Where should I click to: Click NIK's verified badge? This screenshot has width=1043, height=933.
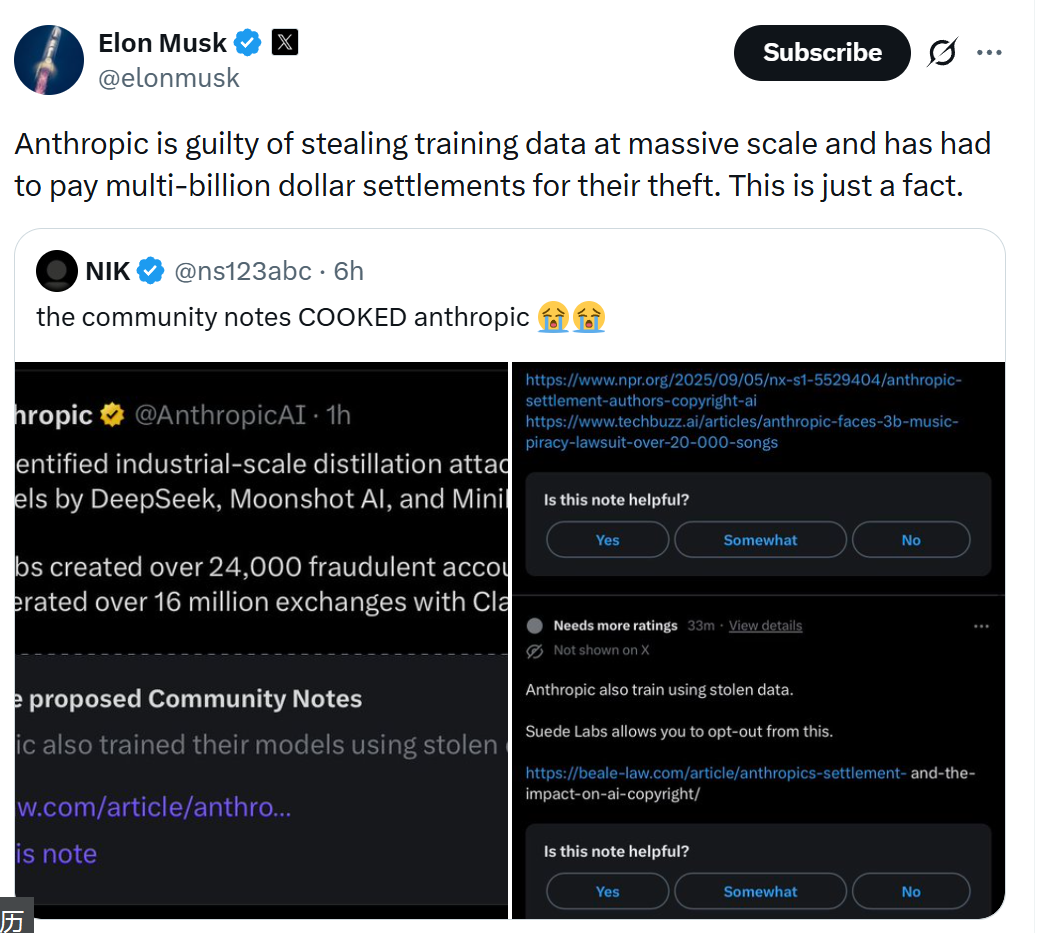(x=150, y=271)
